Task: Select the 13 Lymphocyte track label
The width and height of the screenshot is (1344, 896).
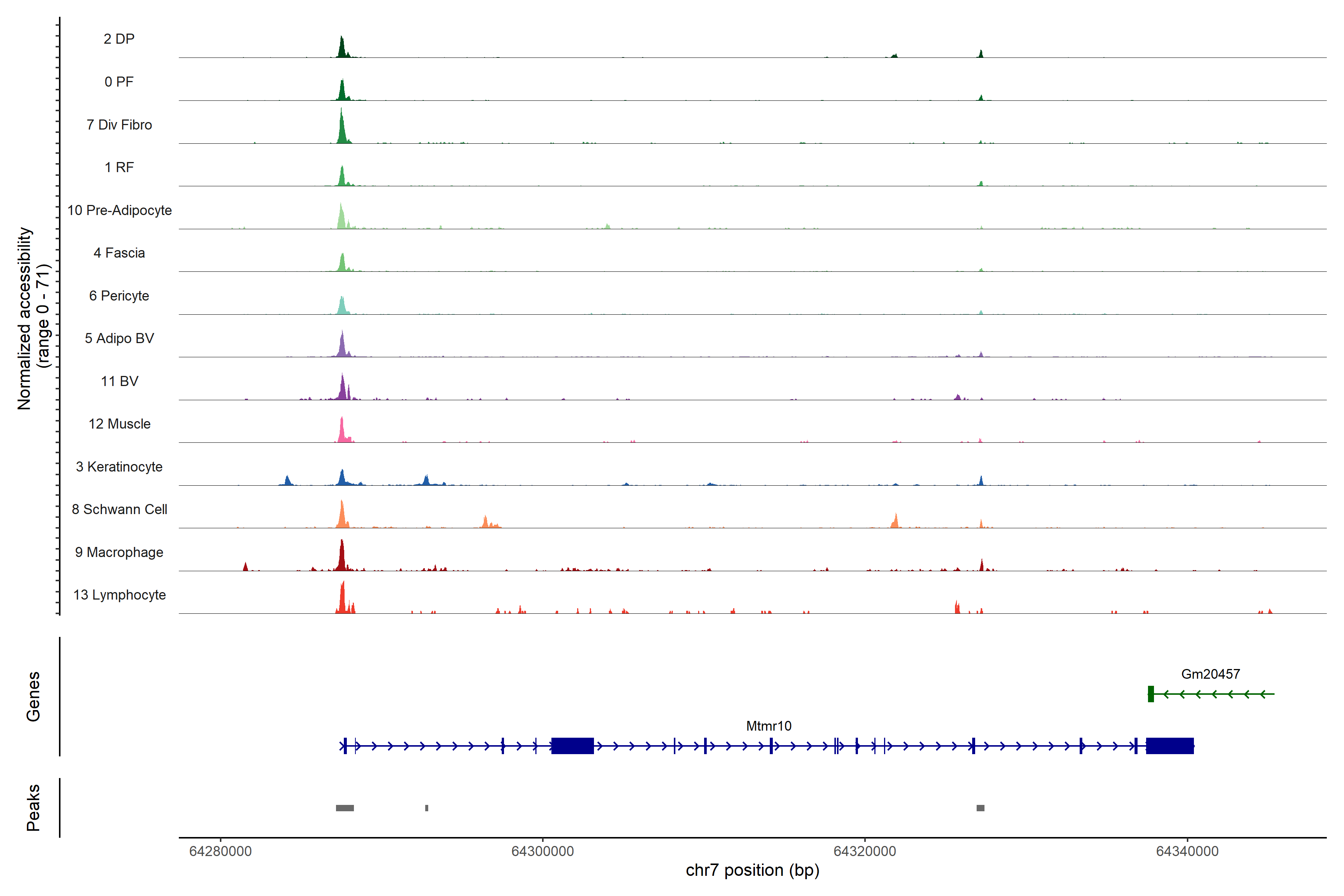Action: tap(119, 595)
